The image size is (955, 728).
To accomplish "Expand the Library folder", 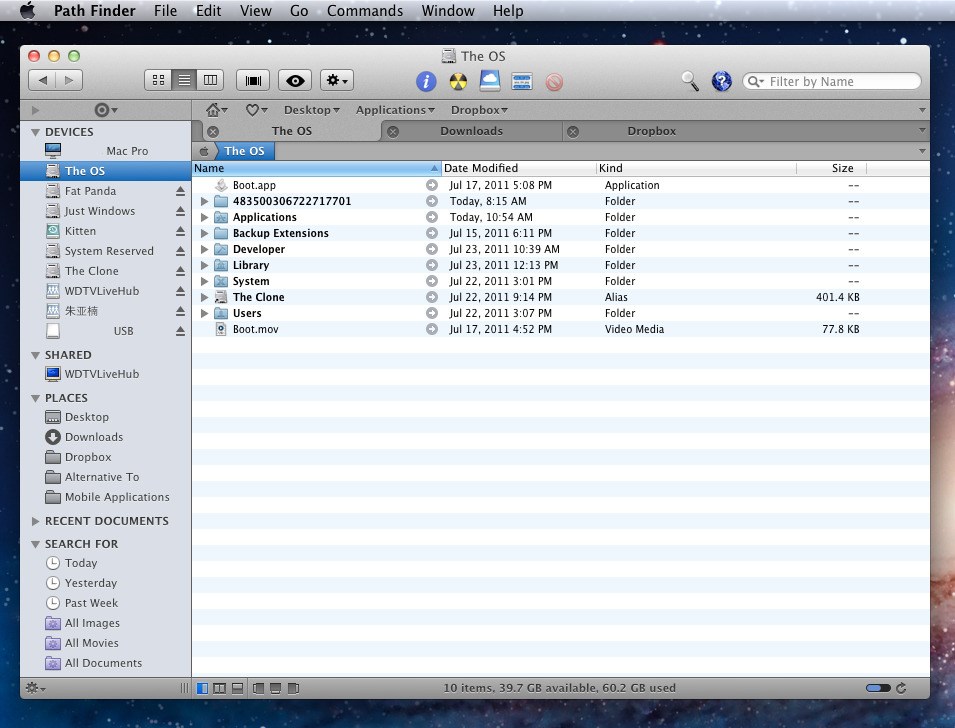I will click(x=205, y=265).
